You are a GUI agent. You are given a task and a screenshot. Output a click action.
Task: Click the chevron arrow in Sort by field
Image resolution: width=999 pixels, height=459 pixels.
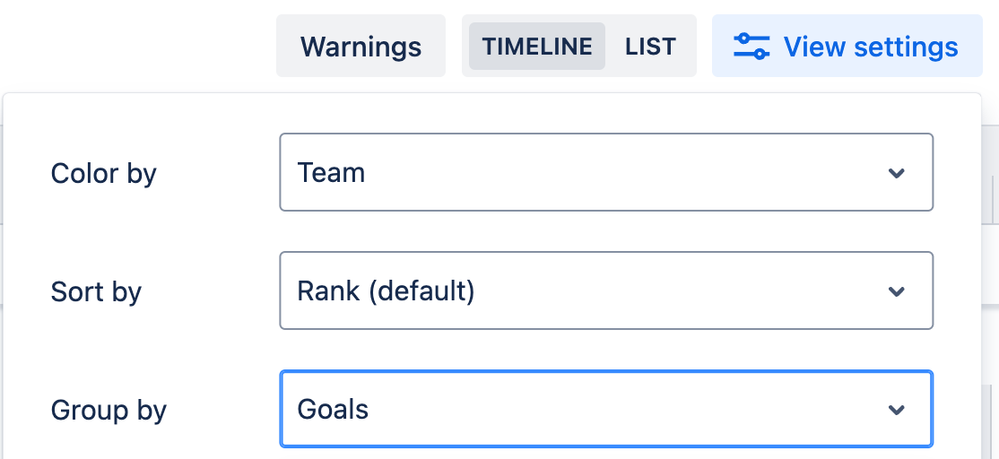click(x=896, y=291)
